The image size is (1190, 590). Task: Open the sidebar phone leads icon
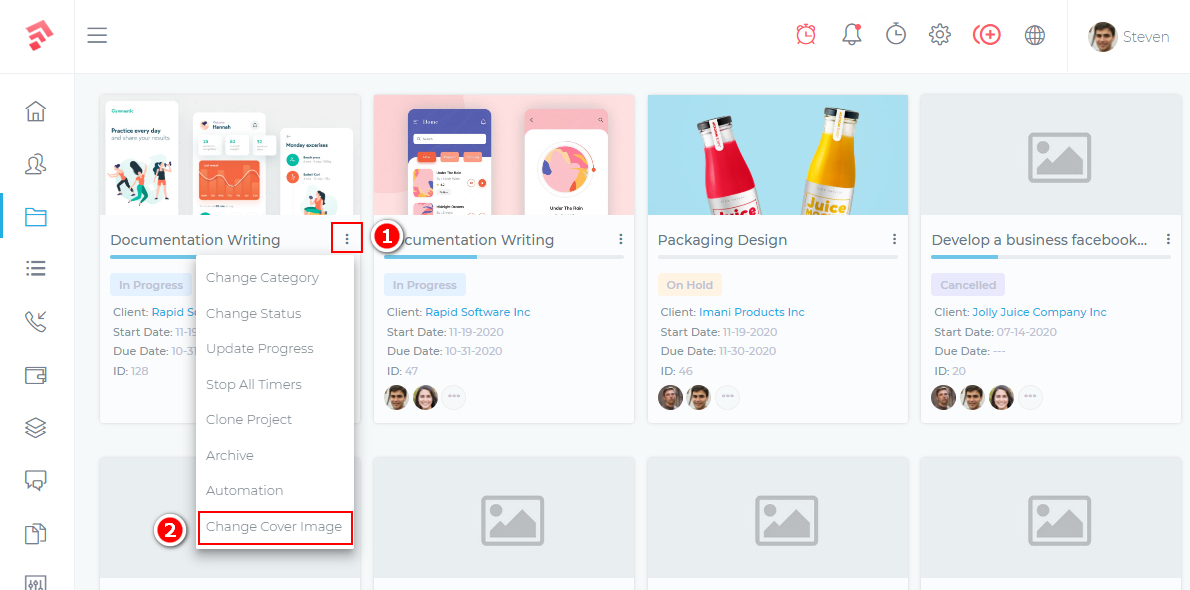tap(36, 322)
